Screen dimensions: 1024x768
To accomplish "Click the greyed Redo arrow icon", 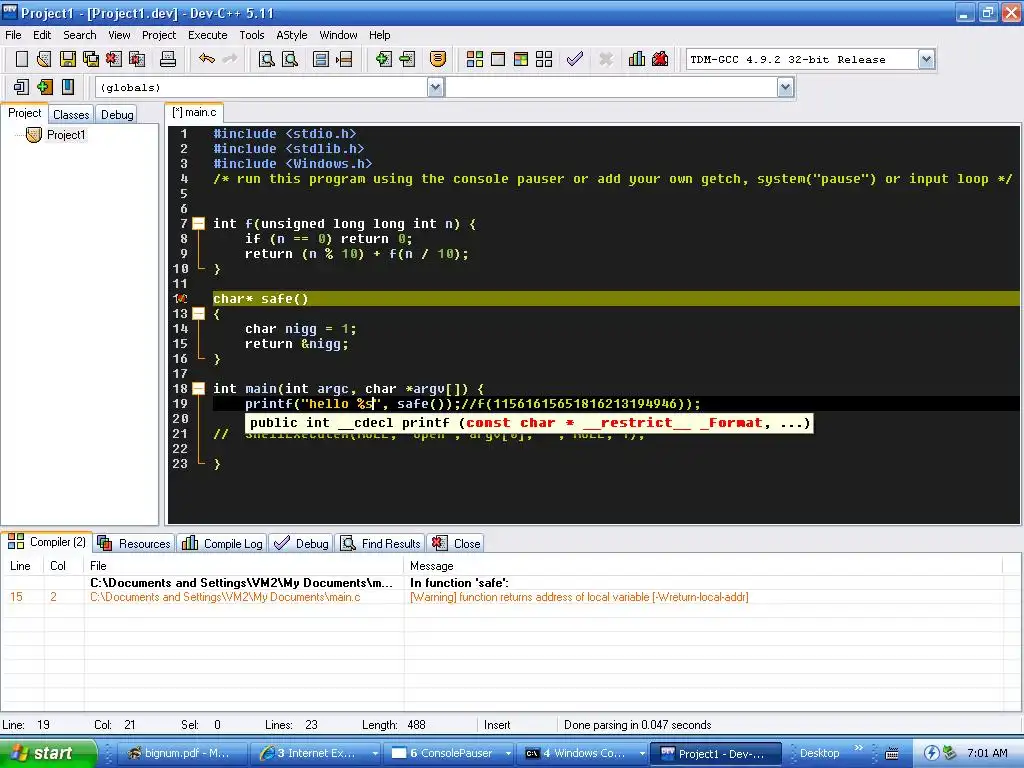I will (230, 59).
